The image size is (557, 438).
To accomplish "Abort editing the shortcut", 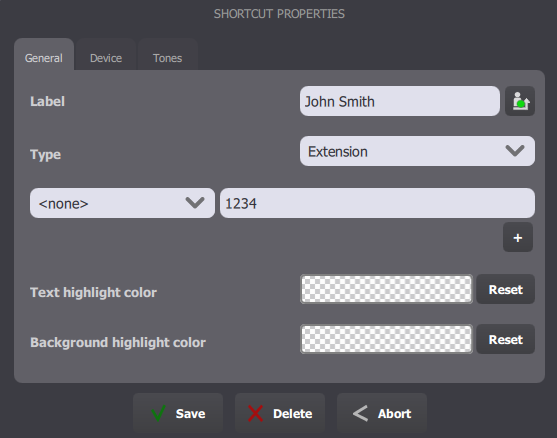I will tap(382, 413).
